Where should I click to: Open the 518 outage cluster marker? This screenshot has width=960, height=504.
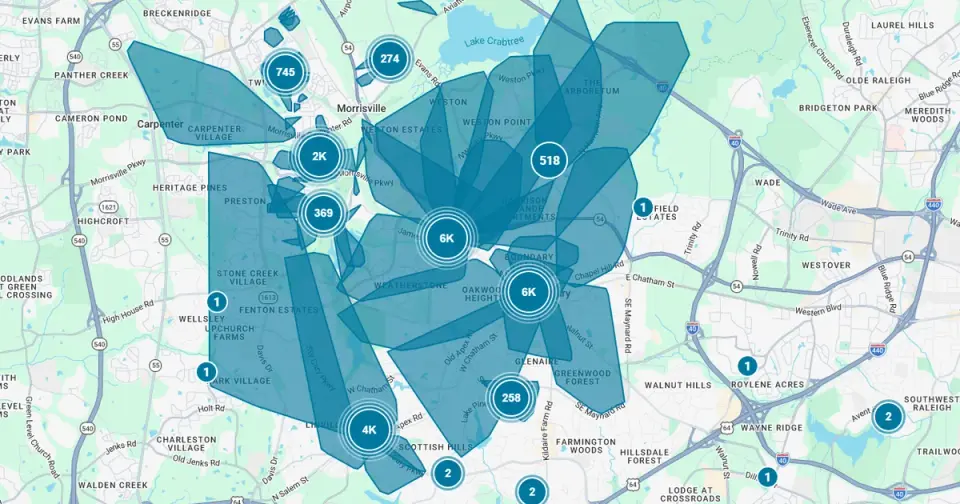pos(549,160)
